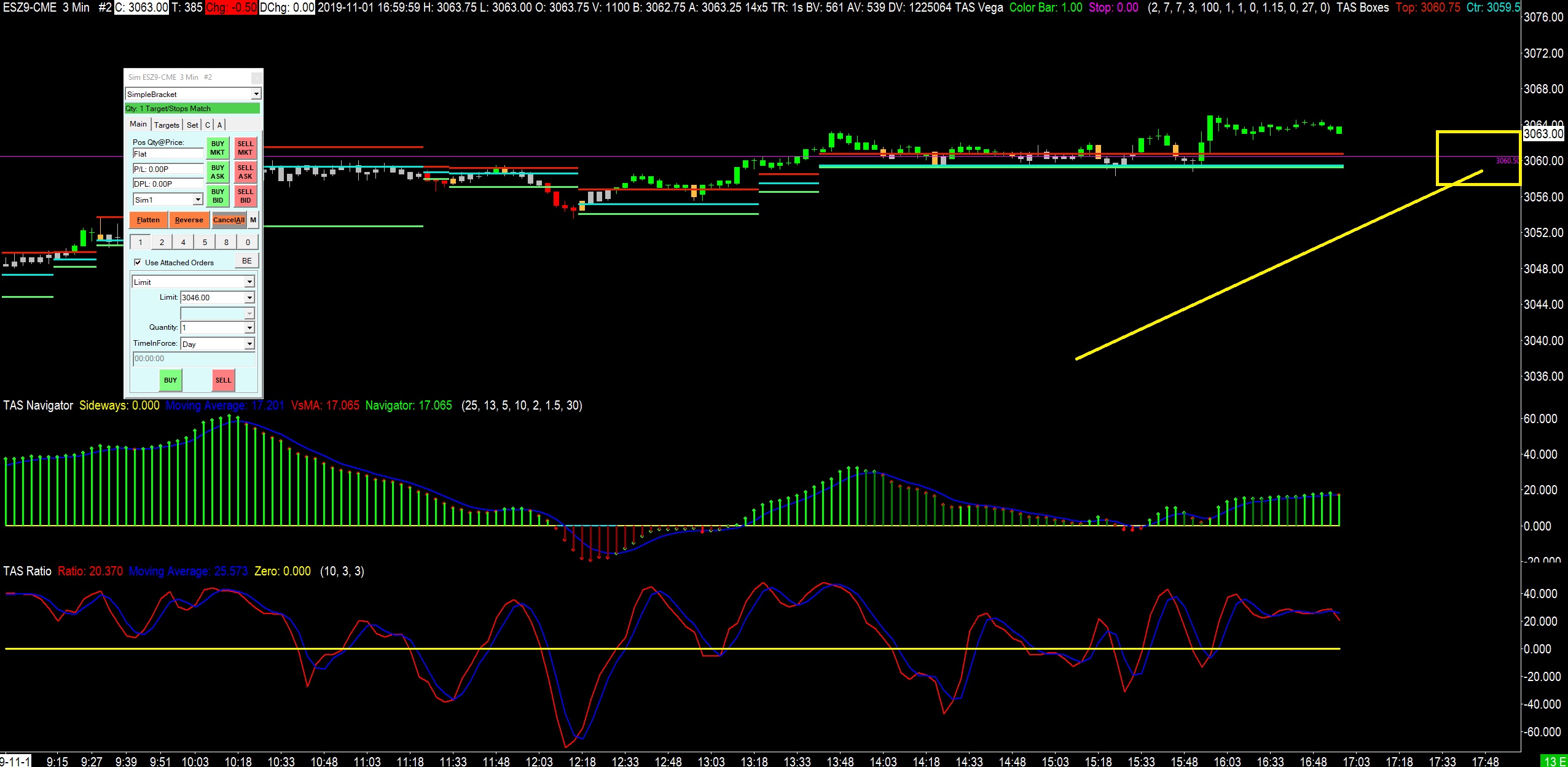Click the BE breakeven button
This screenshot has width=1568, height=767.
coord(246,261)
